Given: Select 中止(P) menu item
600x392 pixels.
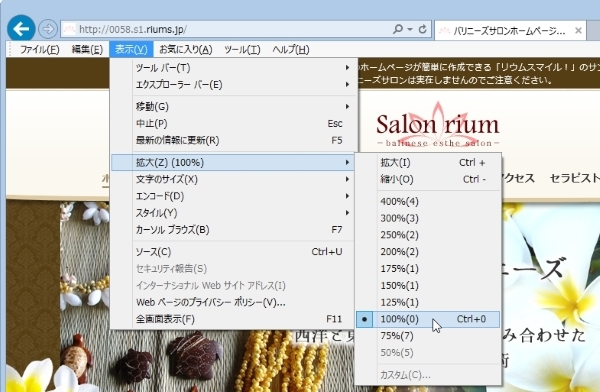Looking at the screenshot, I should 234,123.
